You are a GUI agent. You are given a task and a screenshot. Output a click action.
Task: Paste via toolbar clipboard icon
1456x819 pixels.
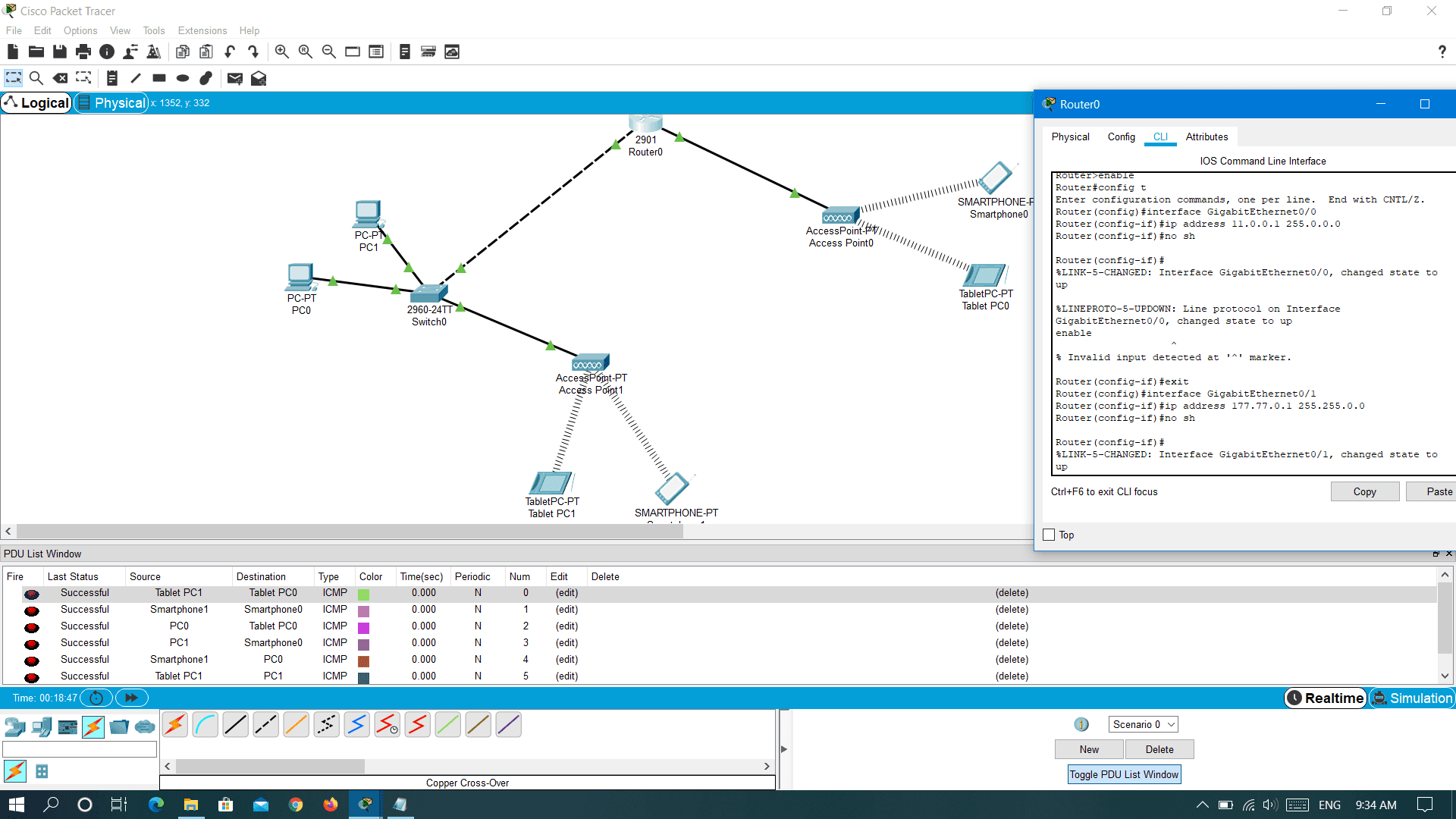206,52
